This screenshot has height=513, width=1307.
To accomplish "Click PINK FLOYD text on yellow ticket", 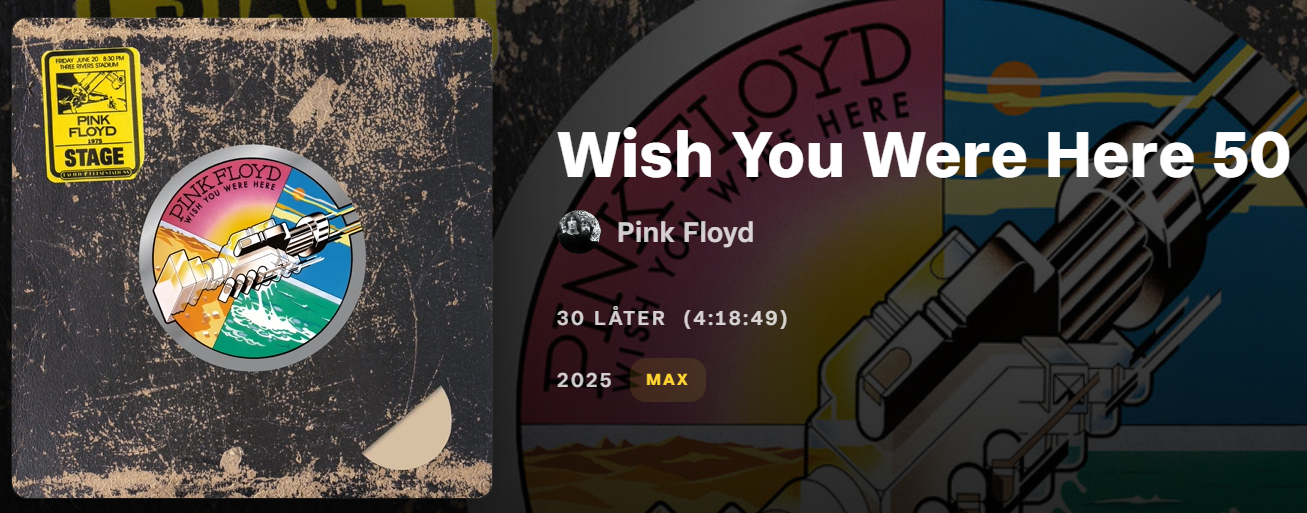I will pos(93,124).
